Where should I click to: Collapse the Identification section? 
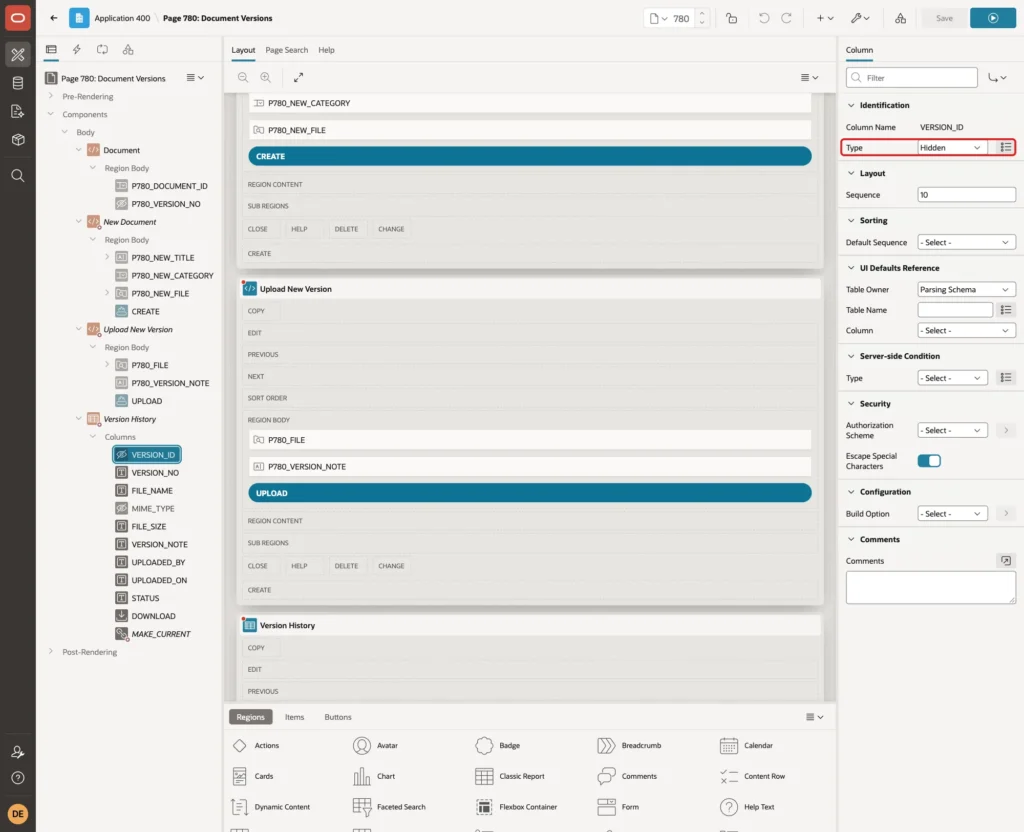coord(851,105)
